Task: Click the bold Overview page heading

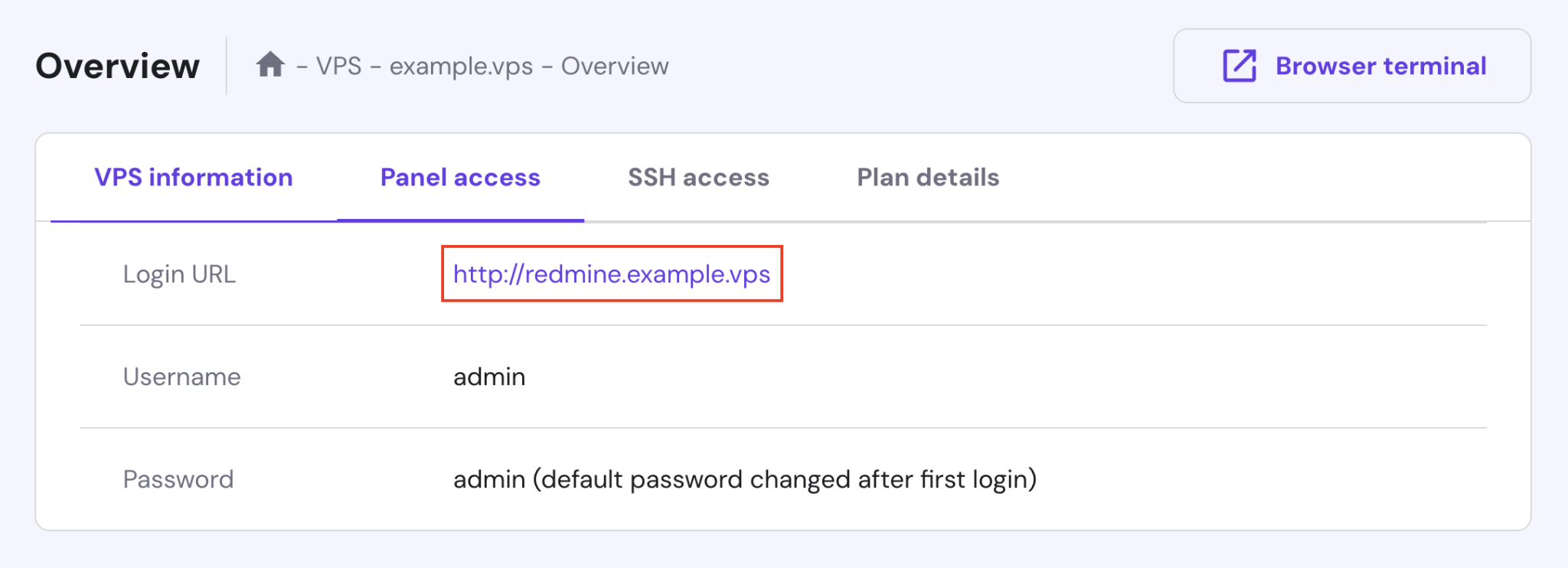Action: click(x=118, y=66)
